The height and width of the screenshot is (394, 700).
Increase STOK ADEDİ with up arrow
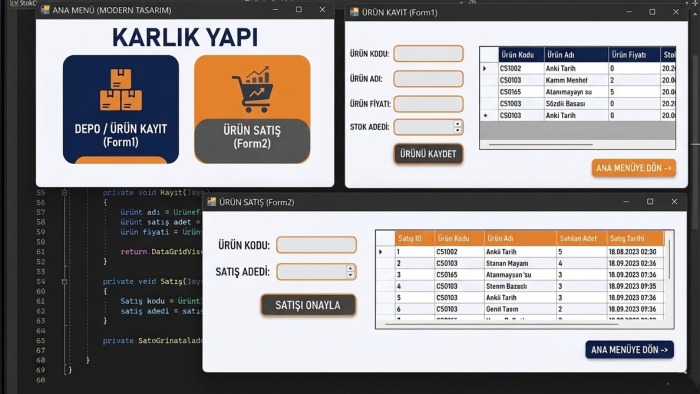[458, 124]
